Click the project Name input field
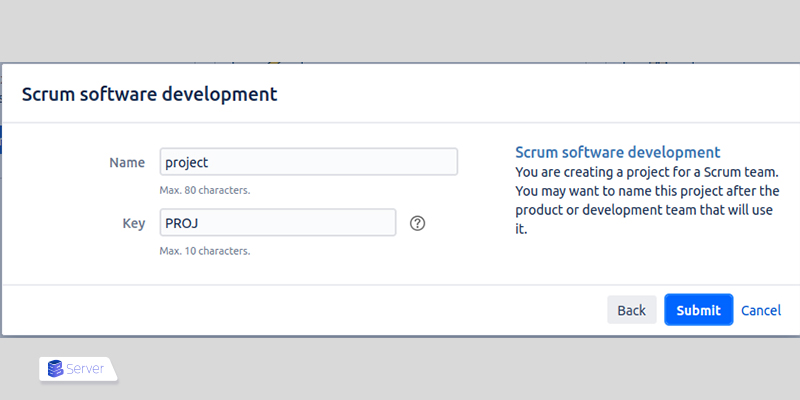This screenshot has width=800, height=400. [309, 162]
